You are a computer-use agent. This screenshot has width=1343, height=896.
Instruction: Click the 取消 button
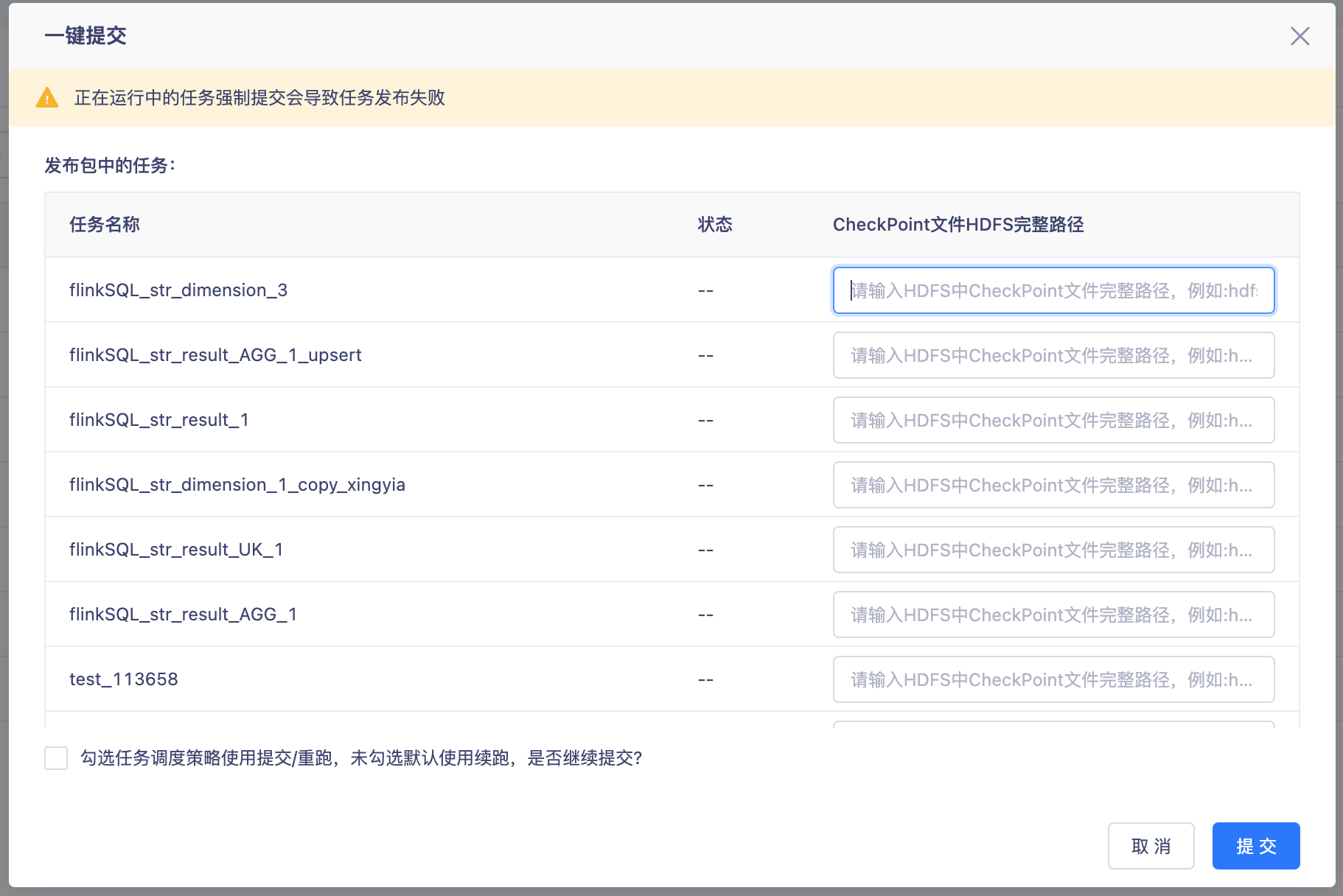[x=1151, y=846]
